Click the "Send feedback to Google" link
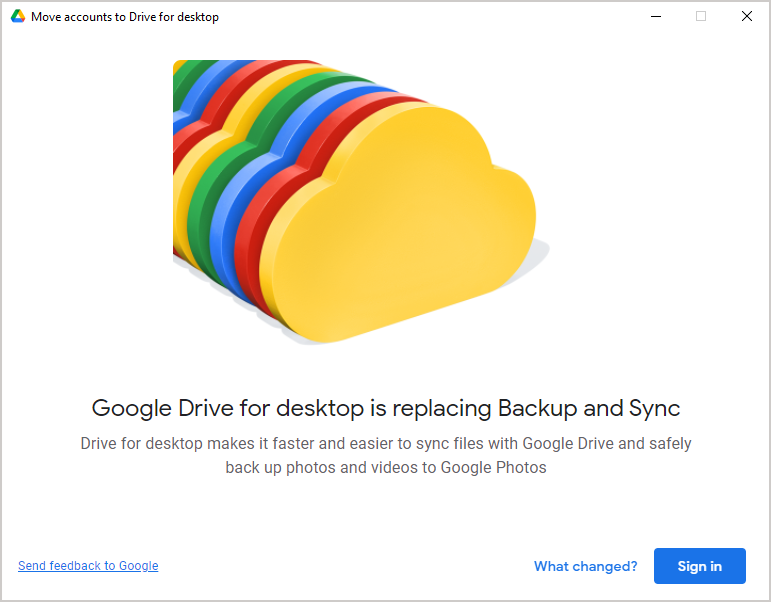Screen dimensions: 771x602 pyautogui.click(x=88, y=566)
